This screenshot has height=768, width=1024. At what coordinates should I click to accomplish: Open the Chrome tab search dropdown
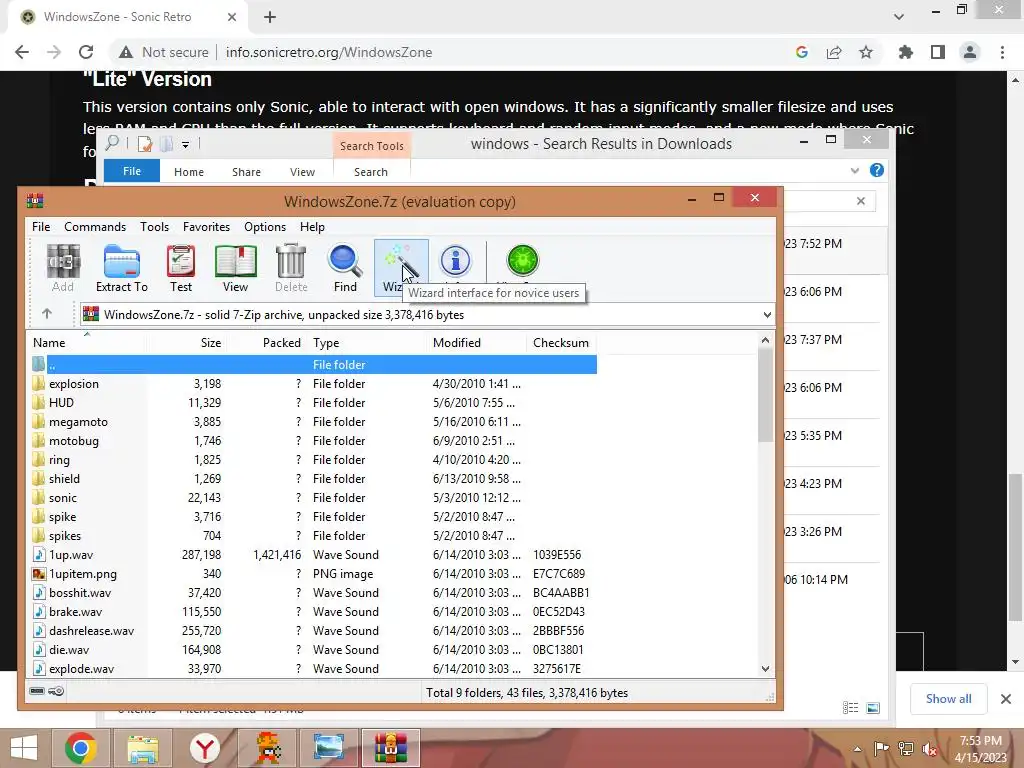click(899, 17)
